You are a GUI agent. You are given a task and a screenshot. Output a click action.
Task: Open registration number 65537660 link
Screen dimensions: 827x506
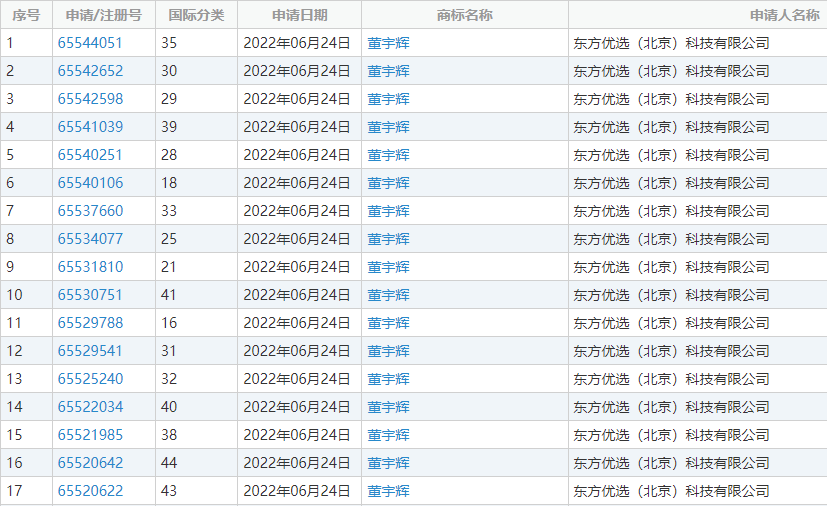(x=90, y=211)
